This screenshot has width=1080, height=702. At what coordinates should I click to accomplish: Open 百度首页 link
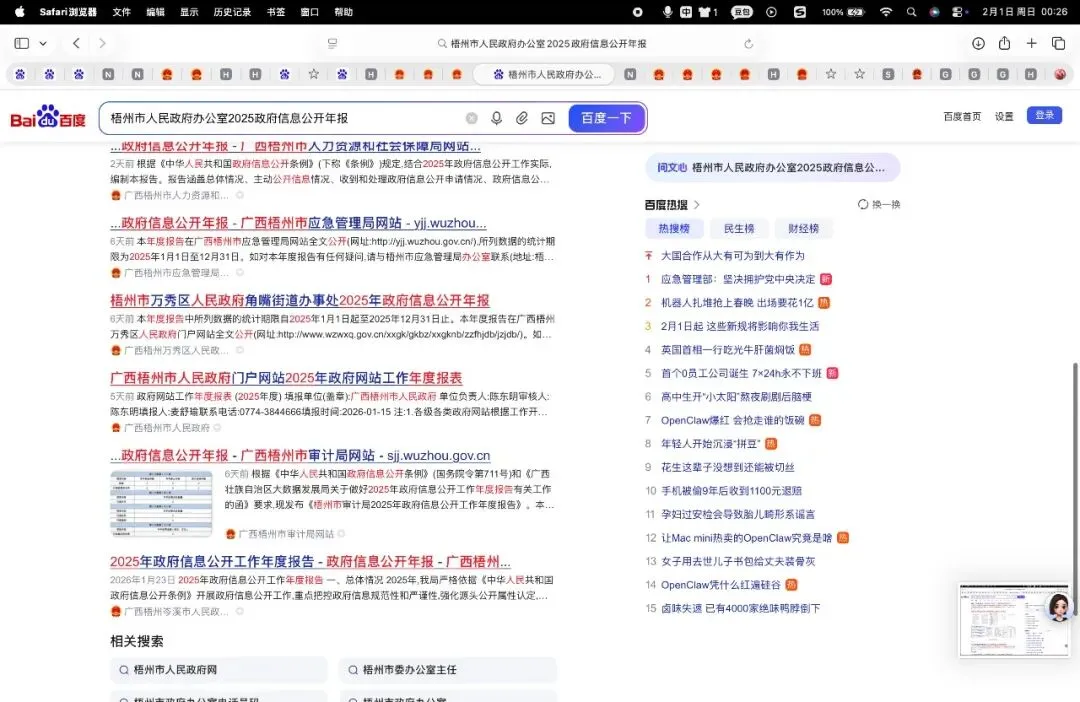point(962,116)
